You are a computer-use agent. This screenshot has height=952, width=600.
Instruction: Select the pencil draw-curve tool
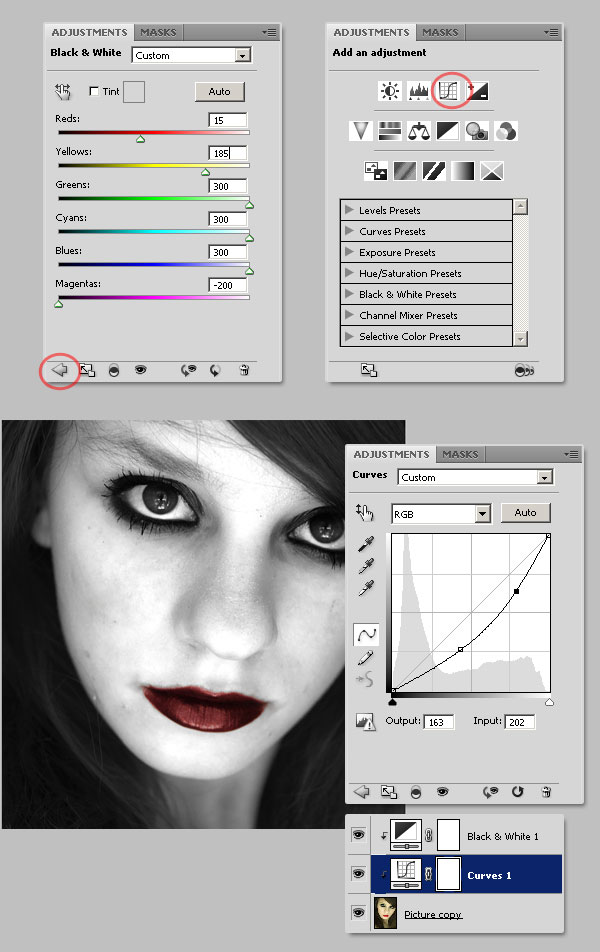pyautogui.click(x=366, y=658)
